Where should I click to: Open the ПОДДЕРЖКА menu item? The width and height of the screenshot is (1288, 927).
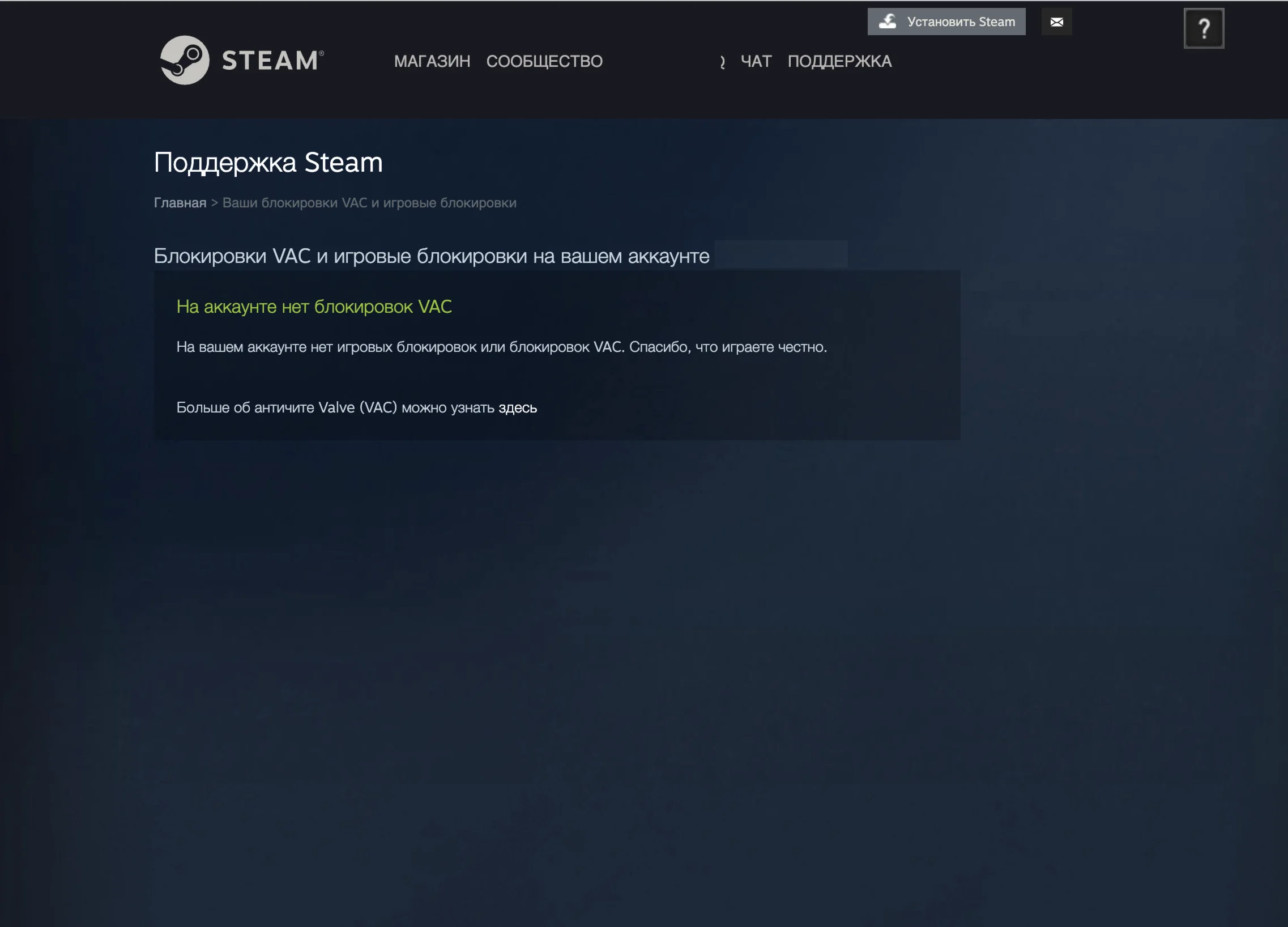[839, 61]
